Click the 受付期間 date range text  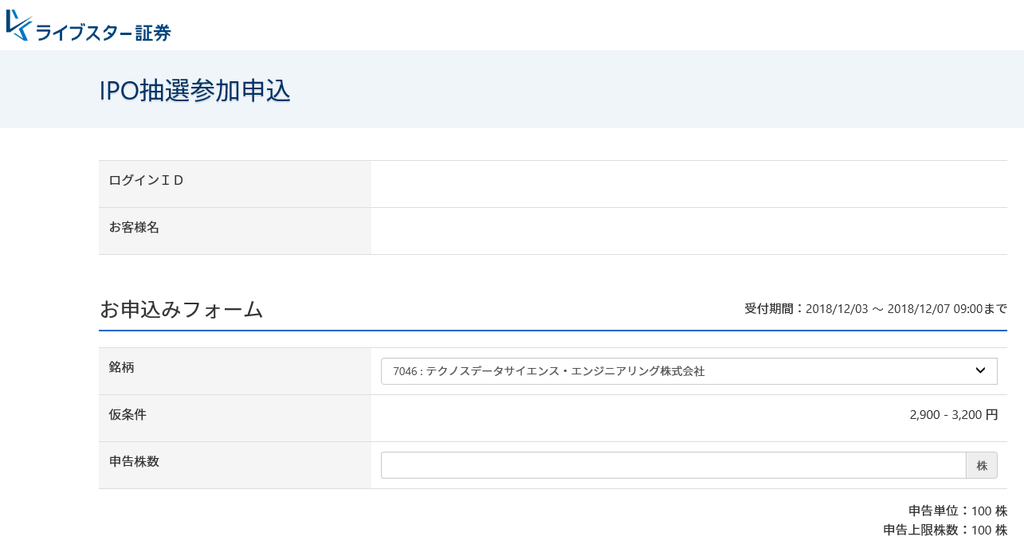tap(876, 308)
